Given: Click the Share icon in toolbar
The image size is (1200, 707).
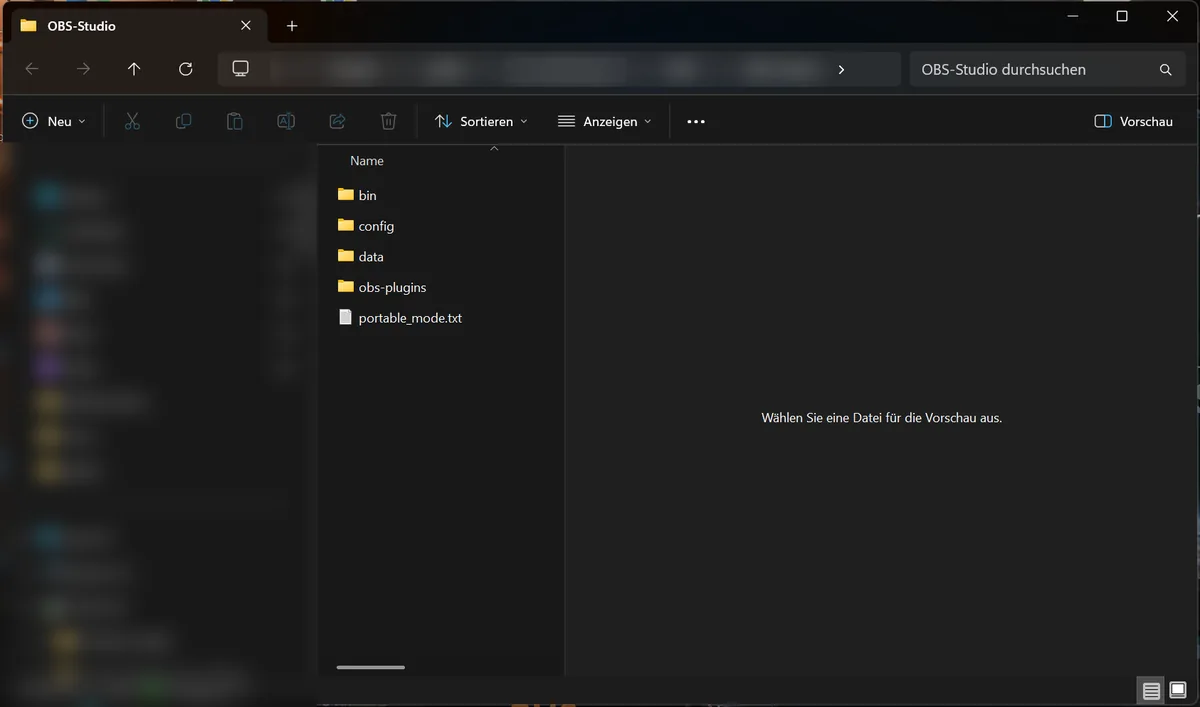Looking at the screenshot, I should coord(337,121).
